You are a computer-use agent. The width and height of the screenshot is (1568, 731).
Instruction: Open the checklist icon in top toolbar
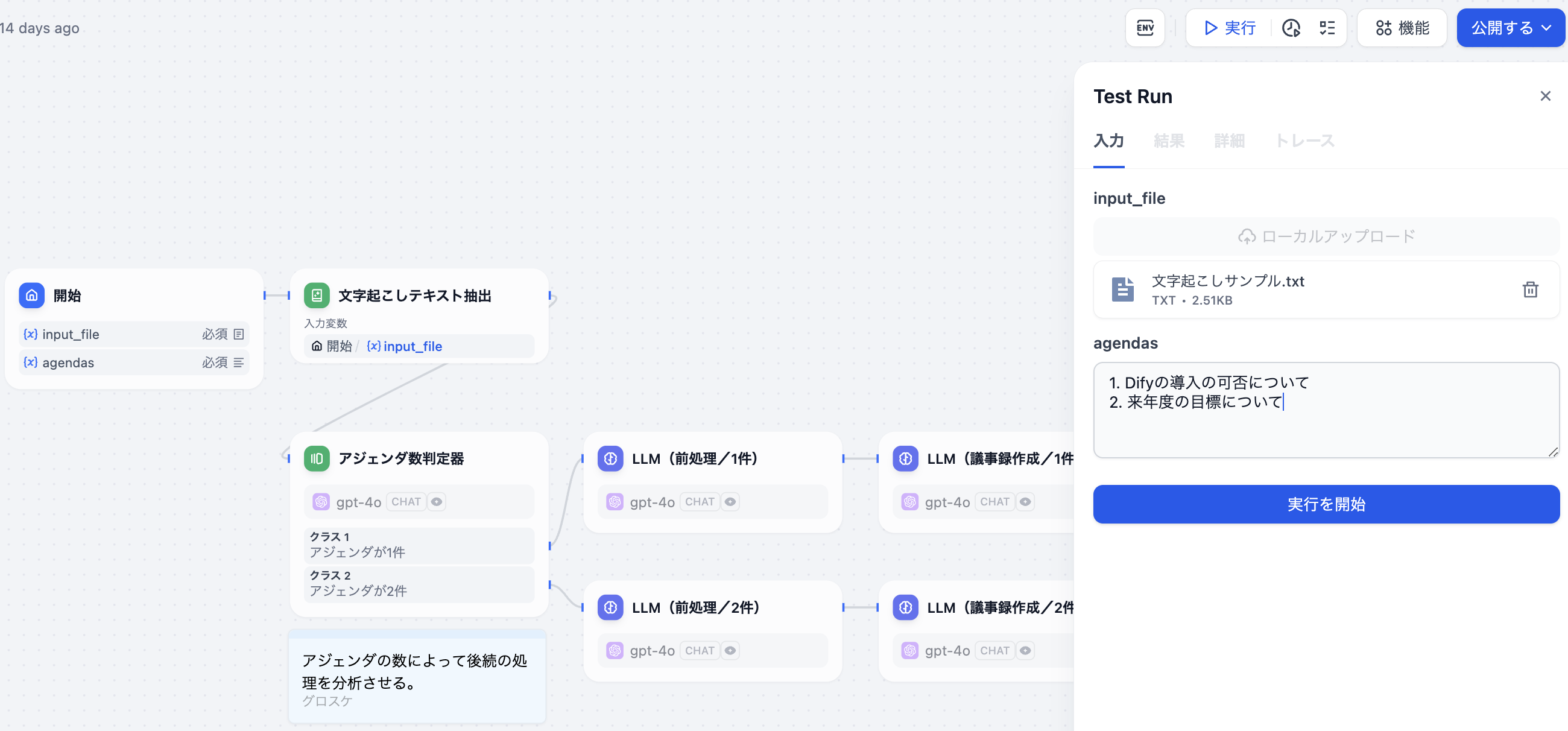pos(1327,28)
